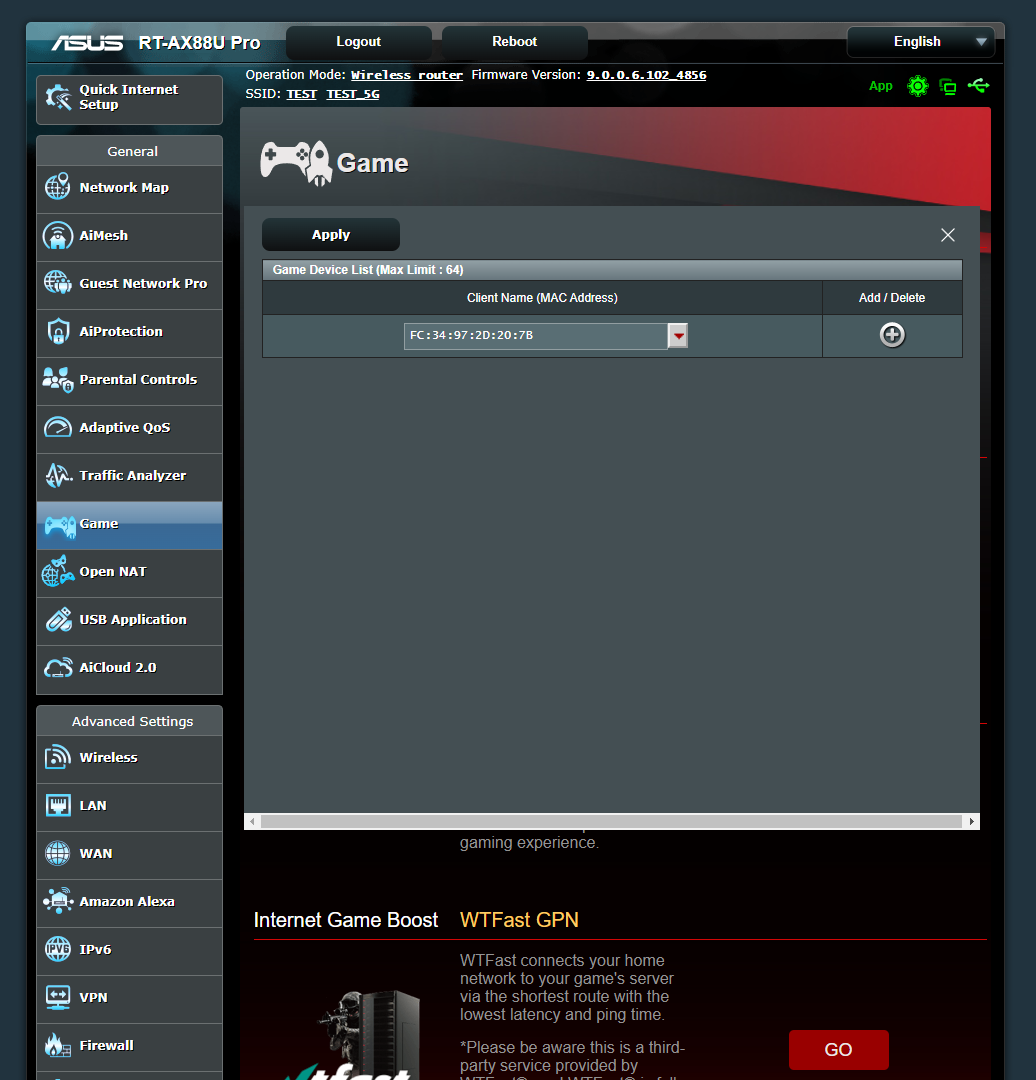
Task: Click the MAC address input field
Action: tap(535, 336)
